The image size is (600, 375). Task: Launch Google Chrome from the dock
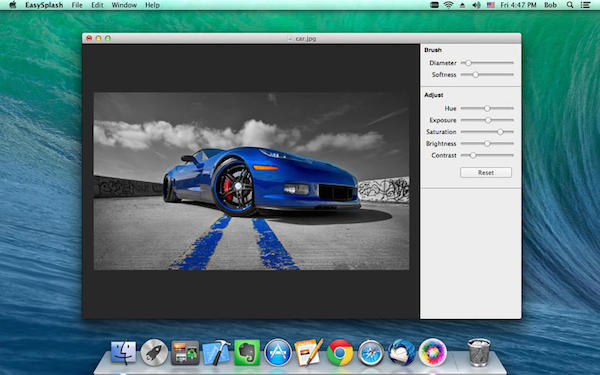pos(340,352)
